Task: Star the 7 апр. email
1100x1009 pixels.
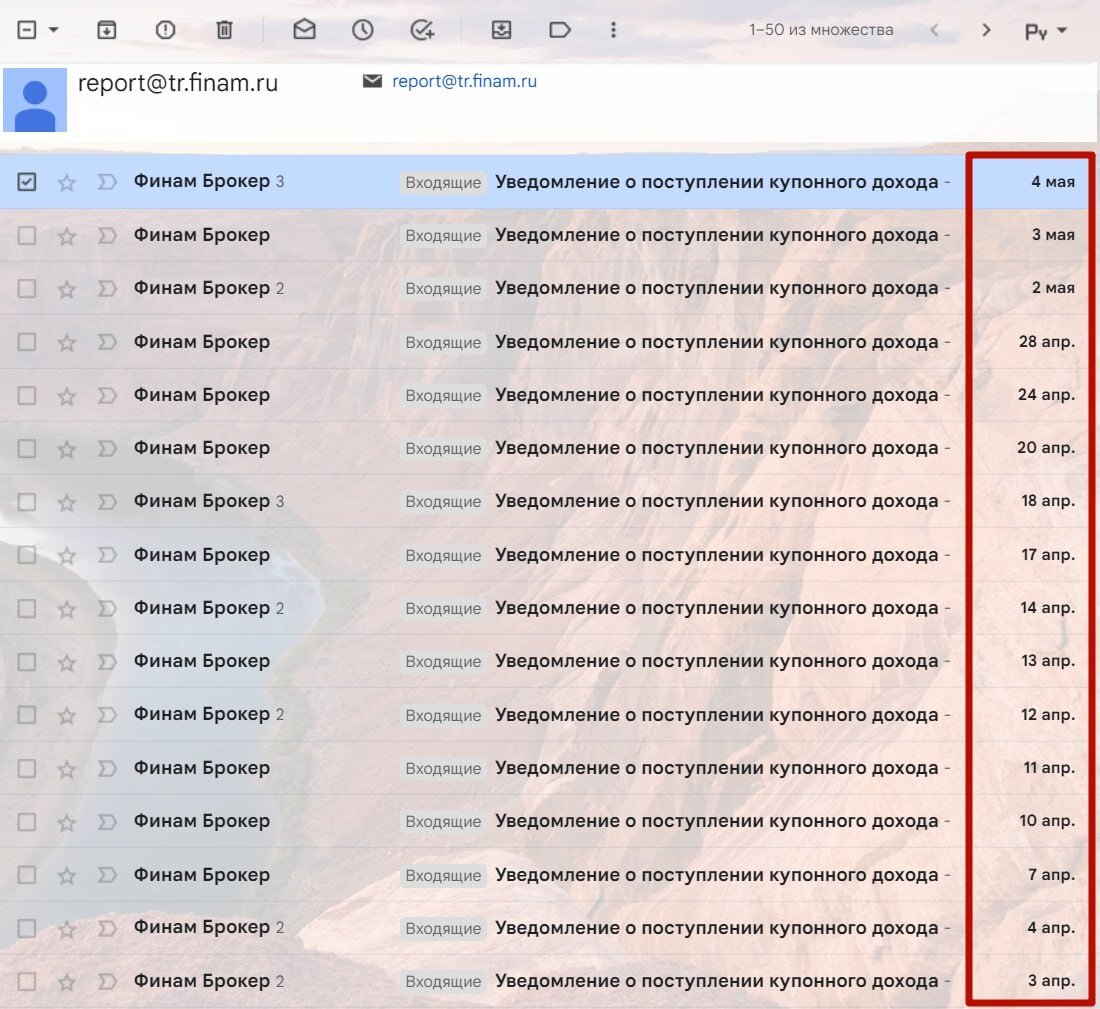Action: (x=67, y=876)
